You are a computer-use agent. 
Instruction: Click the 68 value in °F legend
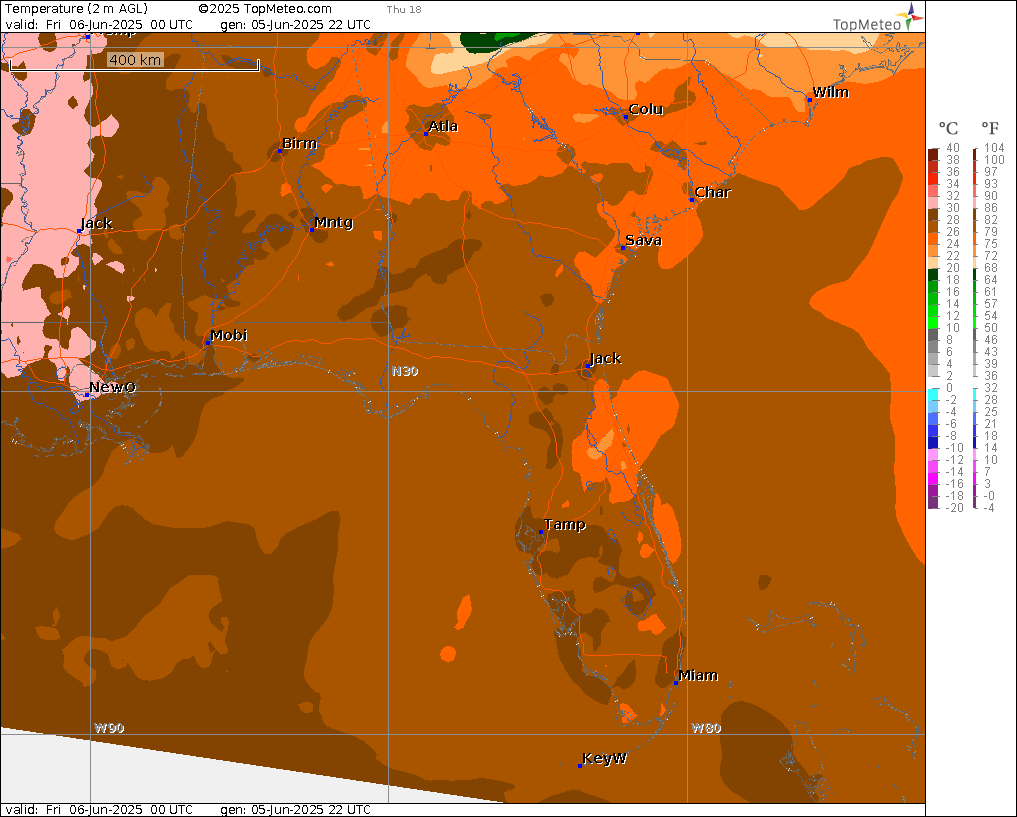pyautogui.click(x=990, y=268)
